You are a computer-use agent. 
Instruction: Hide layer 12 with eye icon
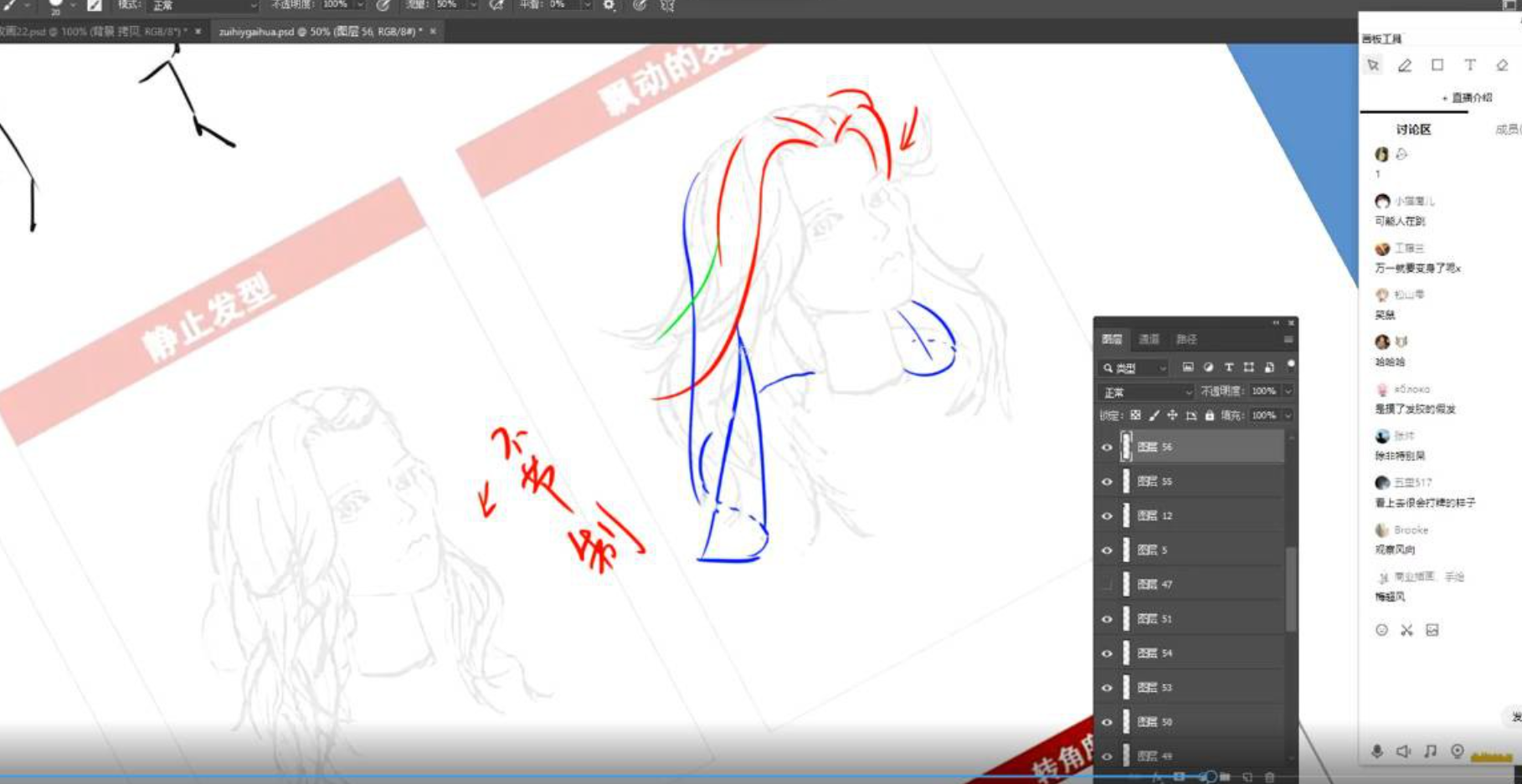[1107, 515]
